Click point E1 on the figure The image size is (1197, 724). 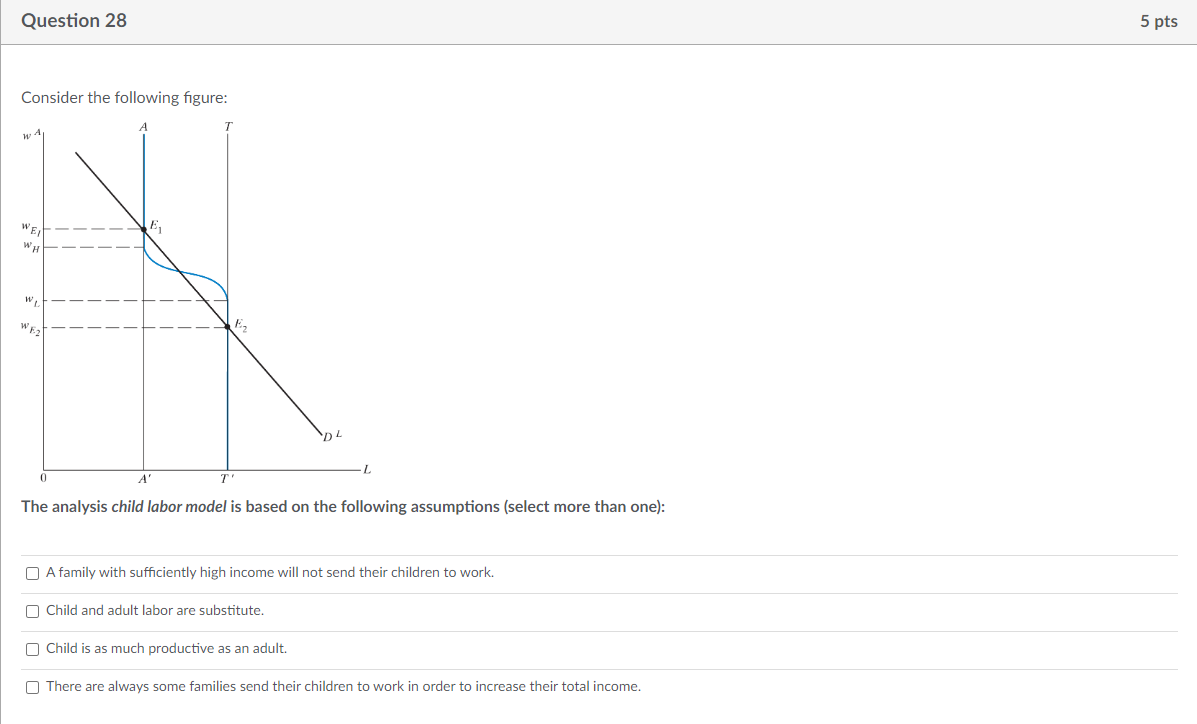(145, 230)
